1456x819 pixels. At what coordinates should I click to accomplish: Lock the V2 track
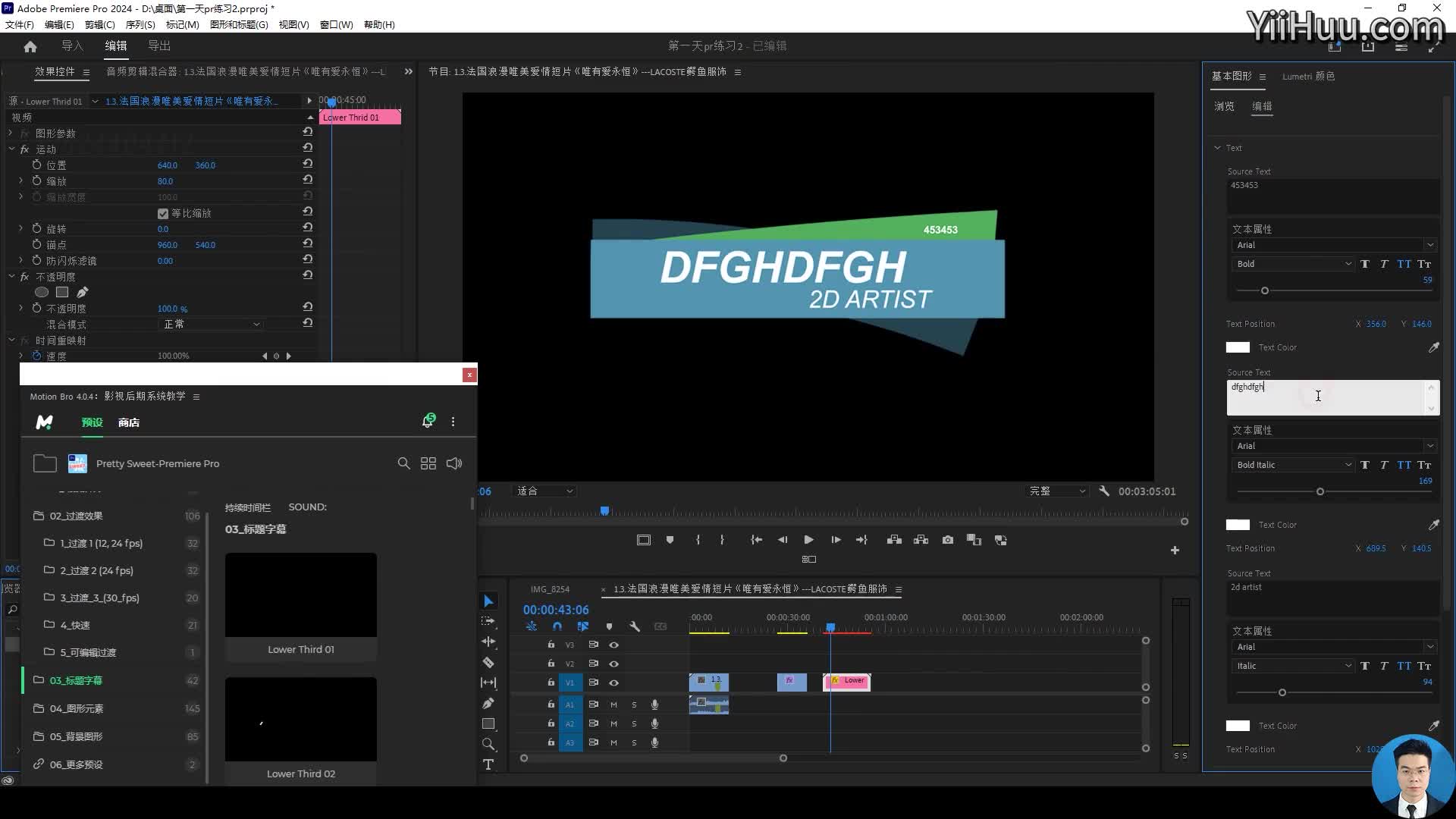tap(551, 664)
